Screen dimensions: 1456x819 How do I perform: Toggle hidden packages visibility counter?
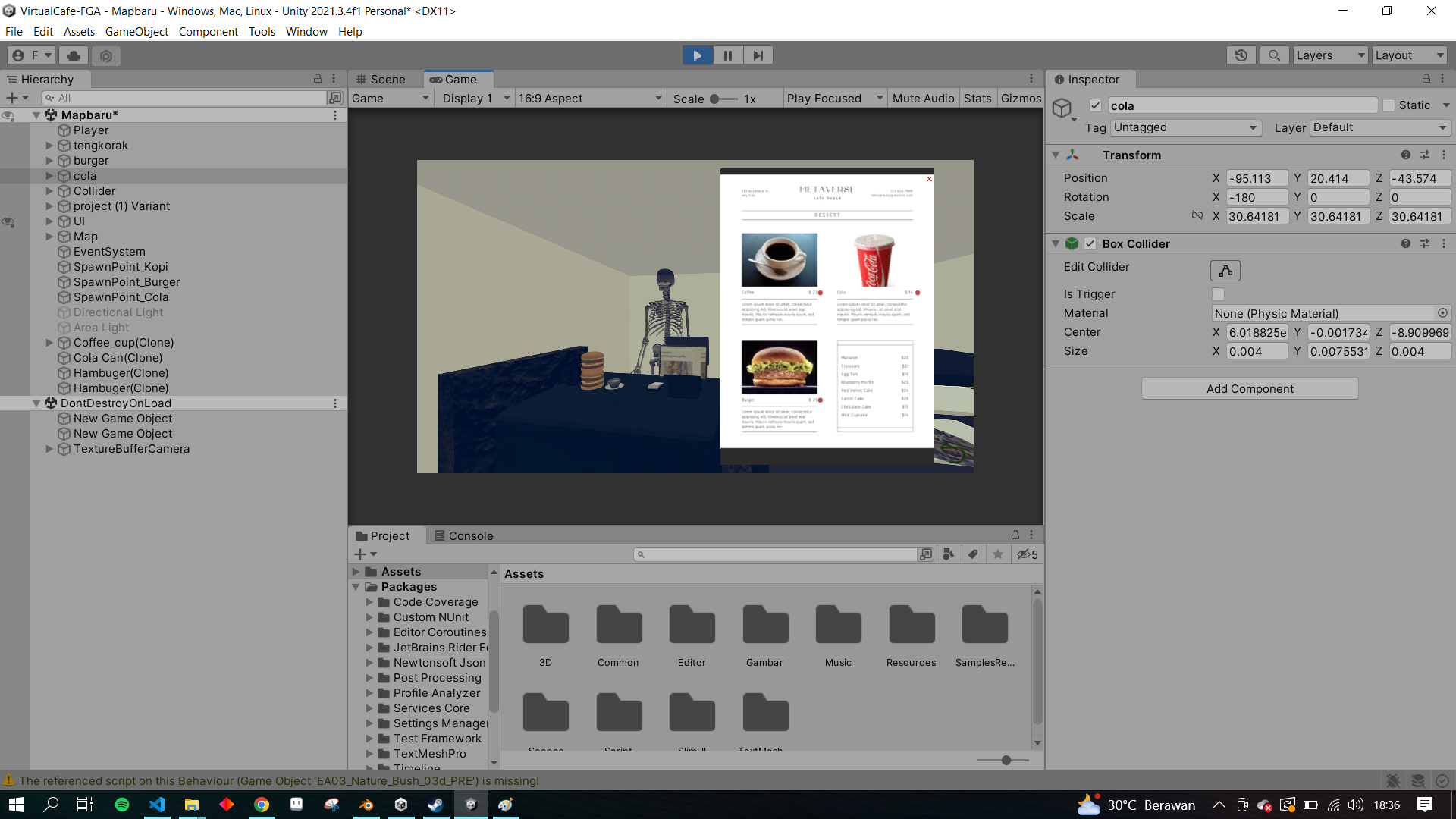pos(1028,554)
